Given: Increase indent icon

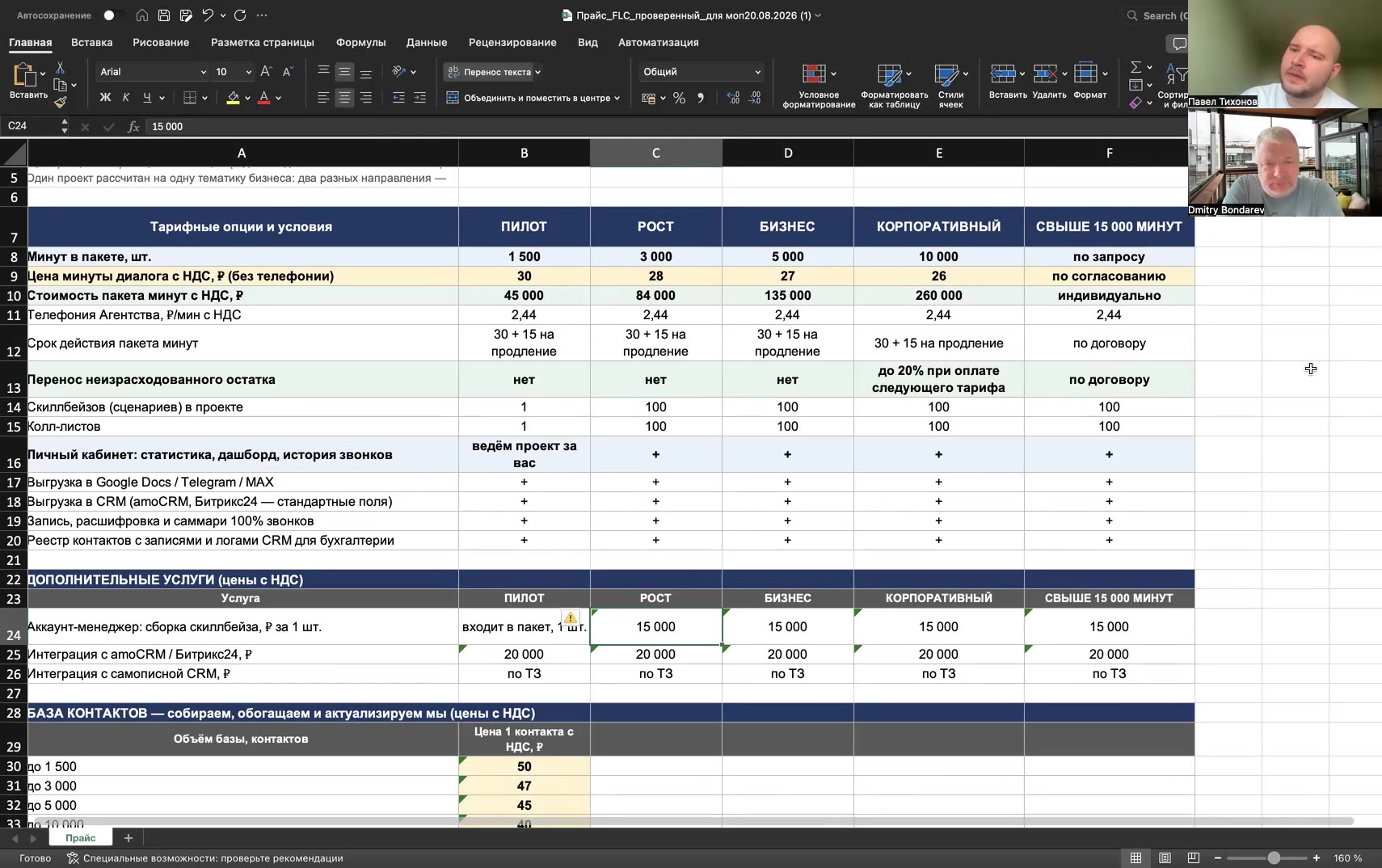Looking at the screenshot, I should [419, 98].
